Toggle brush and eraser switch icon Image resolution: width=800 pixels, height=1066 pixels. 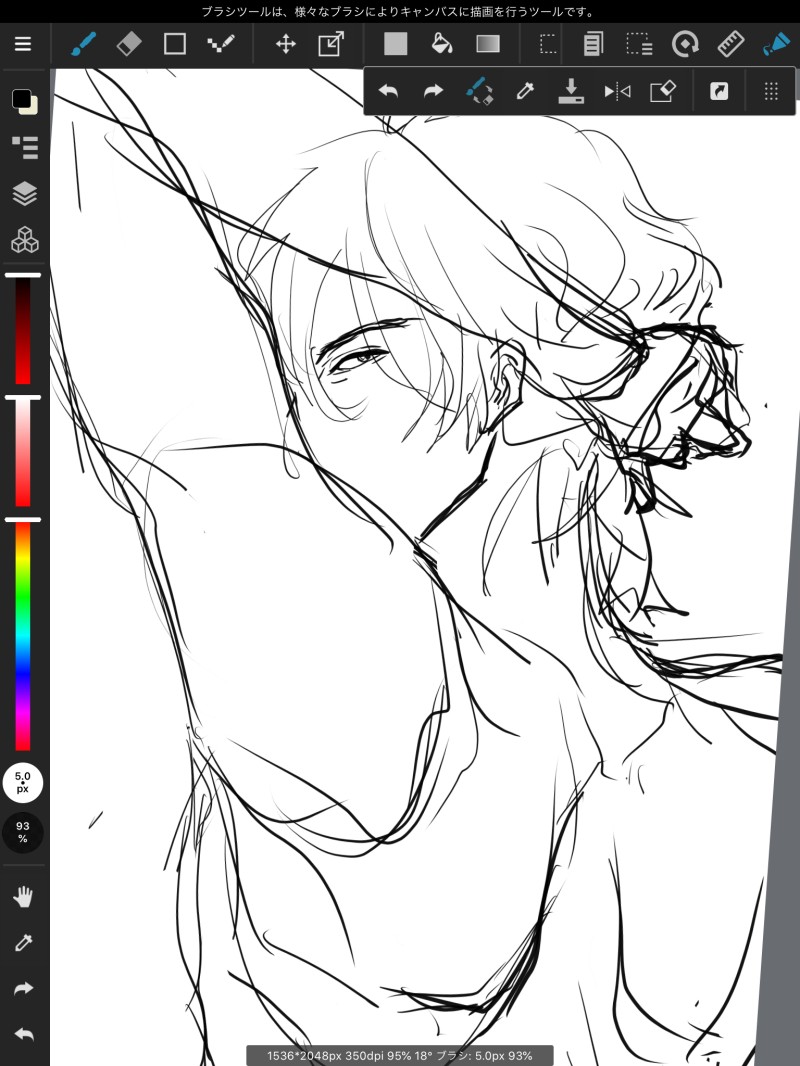point(479,91)
